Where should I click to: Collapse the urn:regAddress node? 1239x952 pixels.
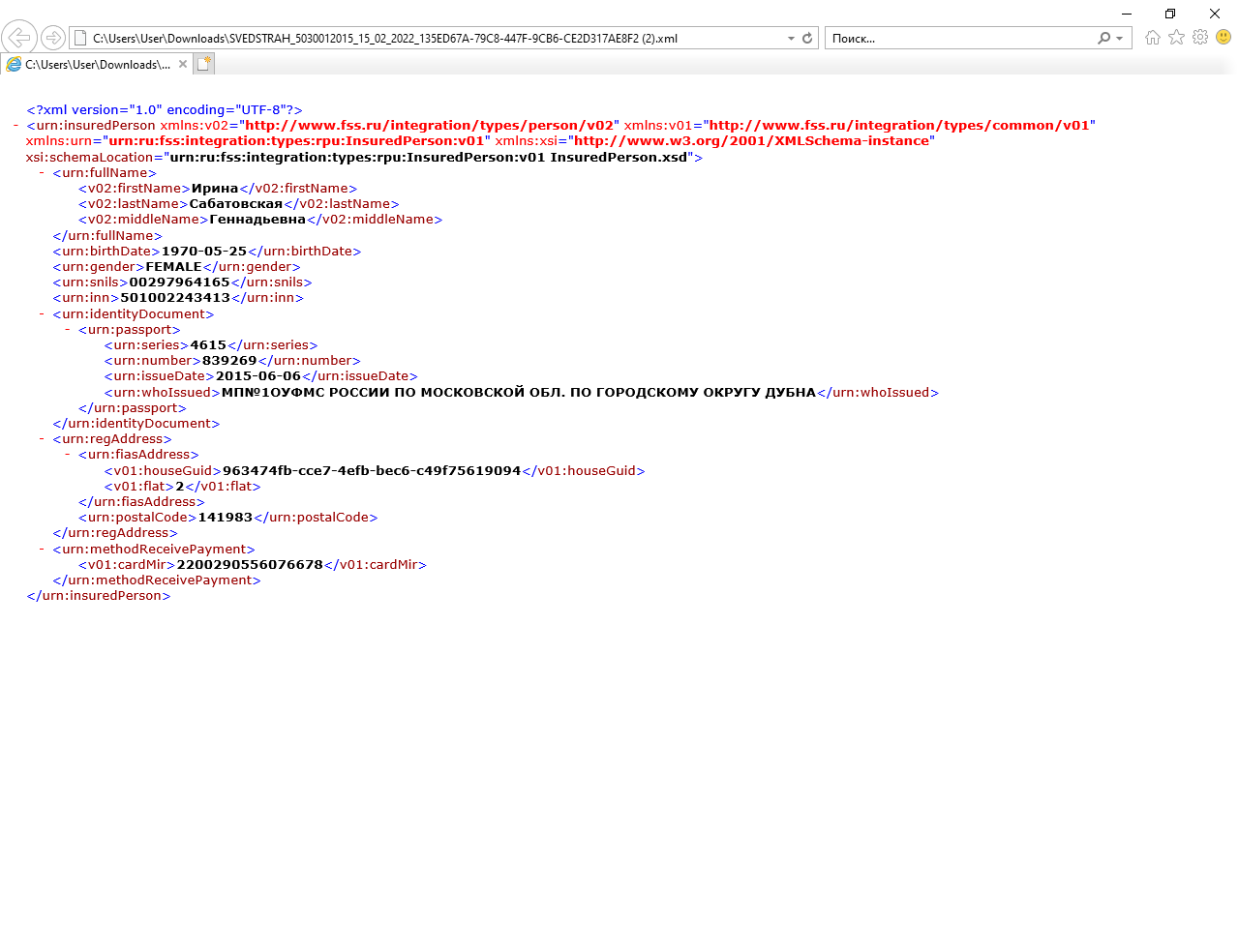pyautogui.click(x=42, y=439)
